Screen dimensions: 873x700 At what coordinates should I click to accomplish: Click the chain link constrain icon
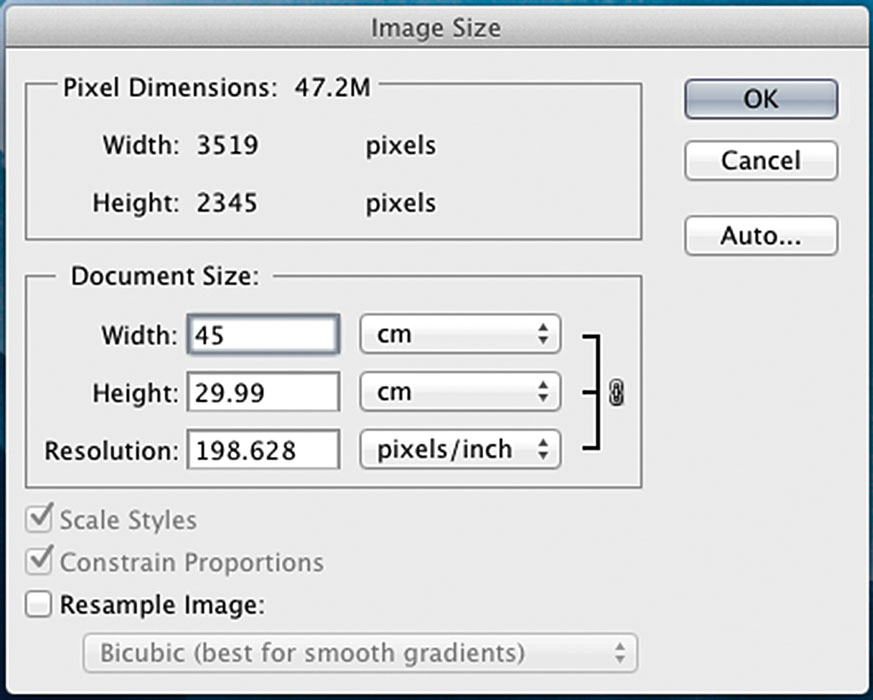[x=616, y=393]
